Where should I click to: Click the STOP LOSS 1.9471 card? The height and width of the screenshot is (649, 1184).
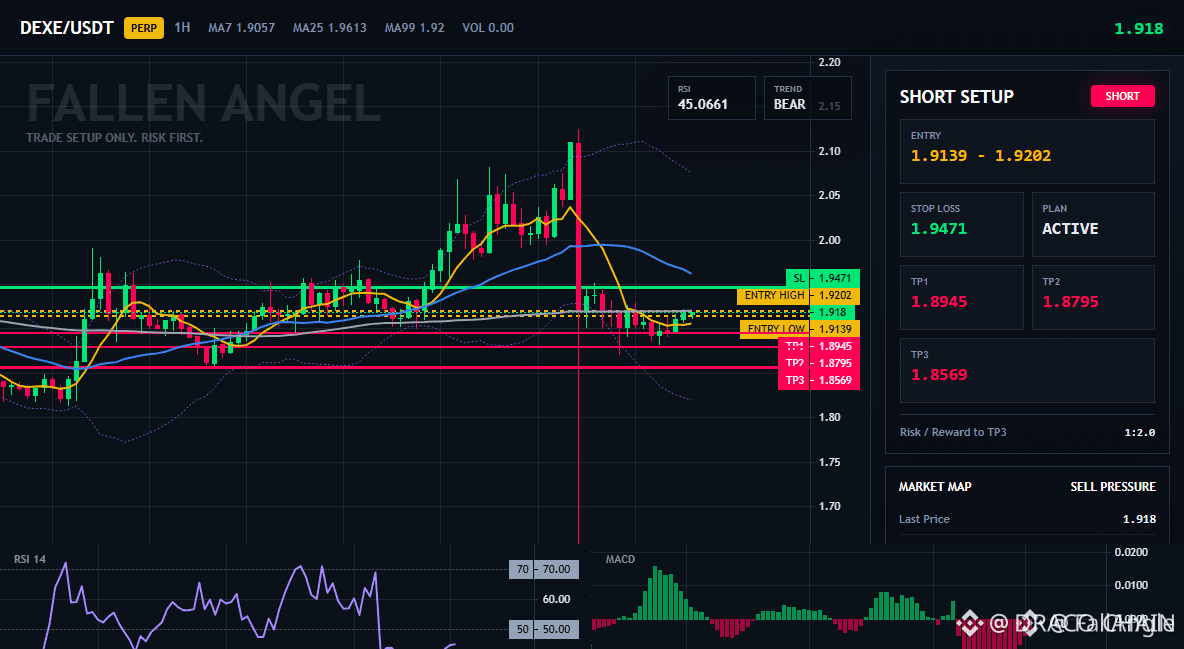(961, 224)
